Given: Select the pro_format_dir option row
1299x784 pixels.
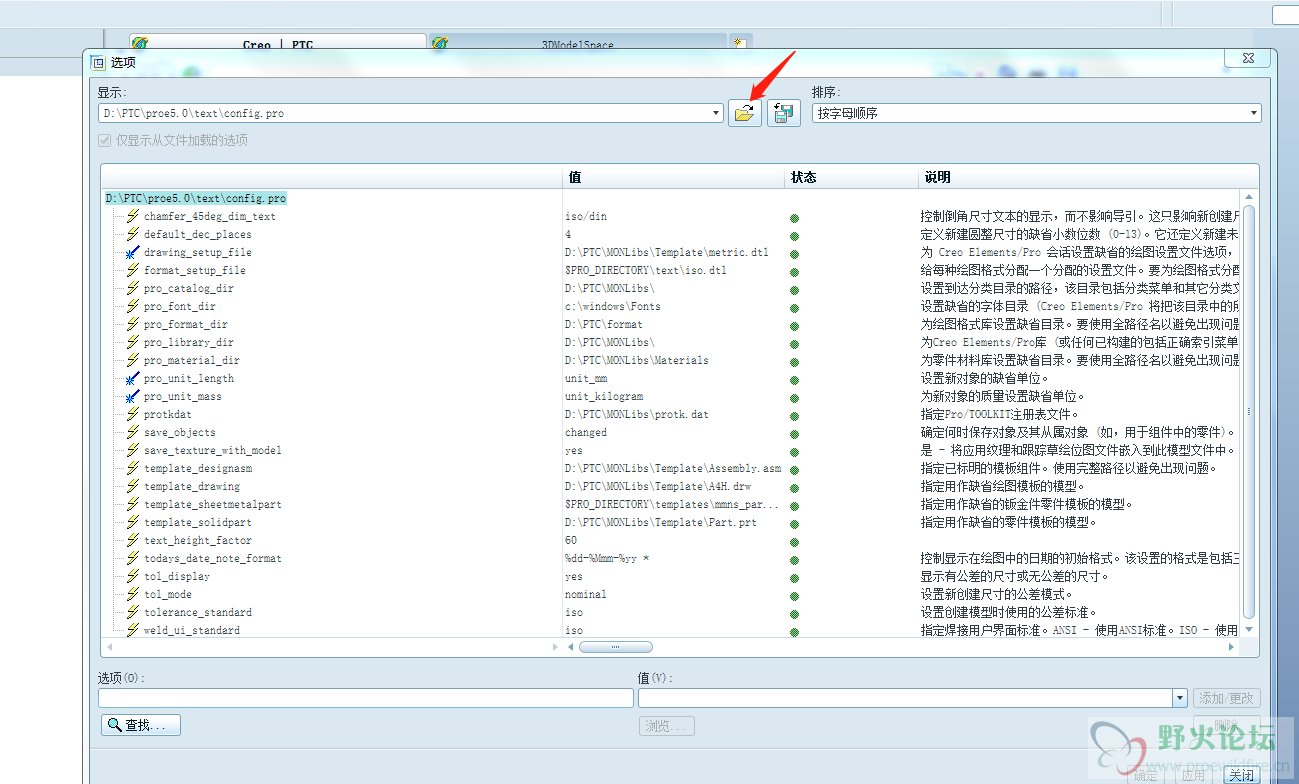Looking at the screenshot, I should [185, 324].
